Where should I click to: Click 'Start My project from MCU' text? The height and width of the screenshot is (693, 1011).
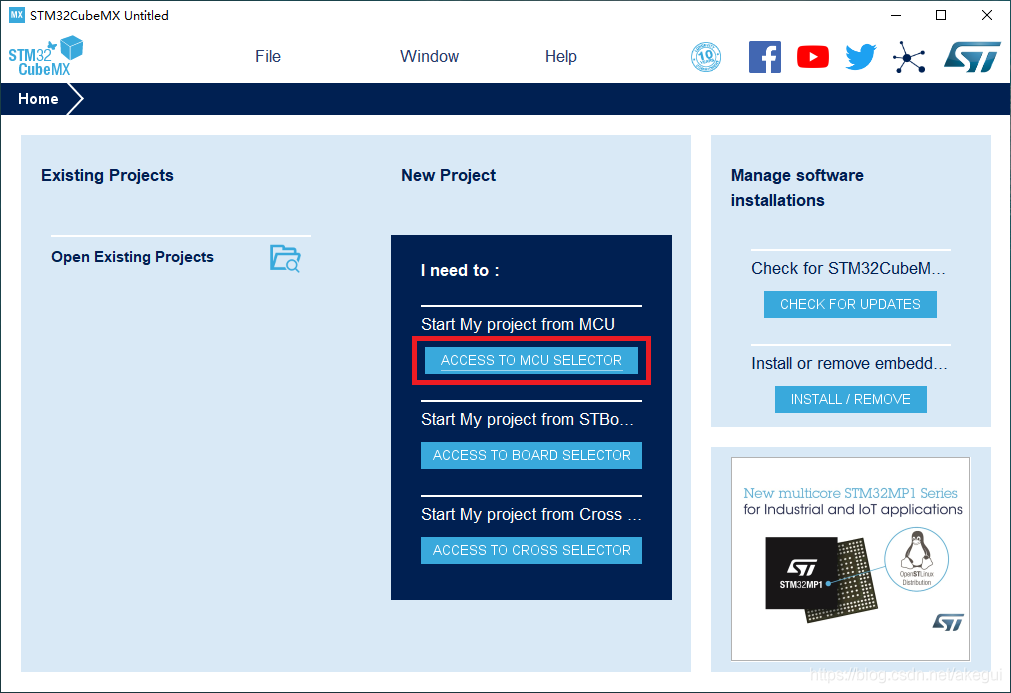(518, 324)
